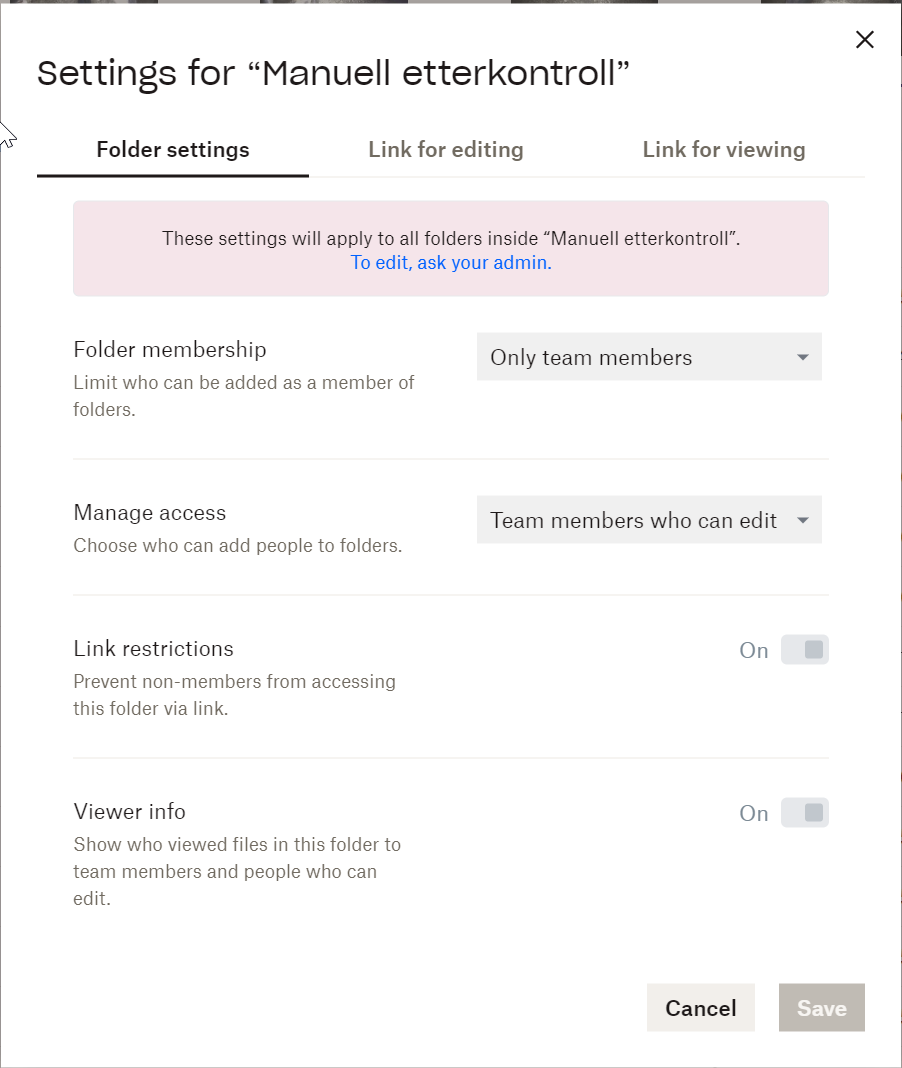
Task: Click the arrow beside 'Team members who can edit'
Action: pos(802,520)
